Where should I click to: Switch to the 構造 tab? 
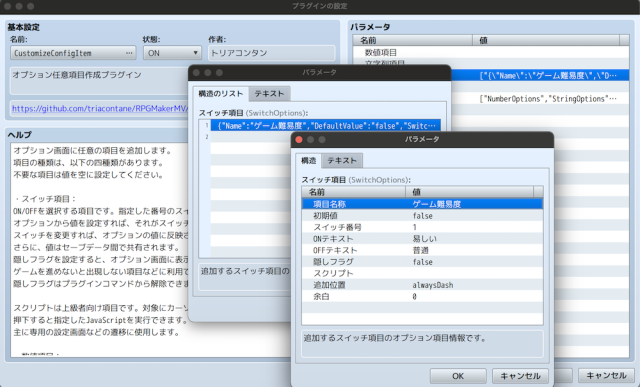click(309, 160)
